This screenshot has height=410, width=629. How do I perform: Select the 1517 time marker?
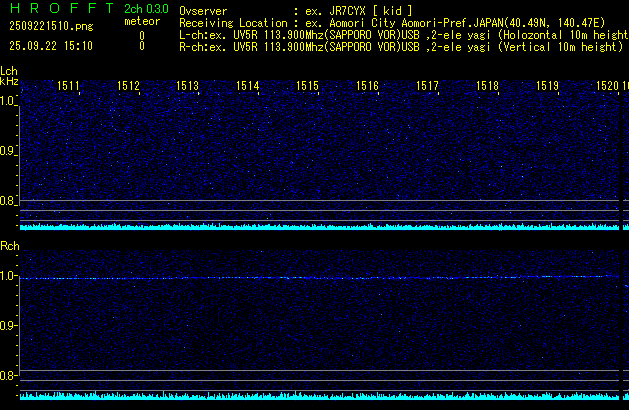[427, 87]
